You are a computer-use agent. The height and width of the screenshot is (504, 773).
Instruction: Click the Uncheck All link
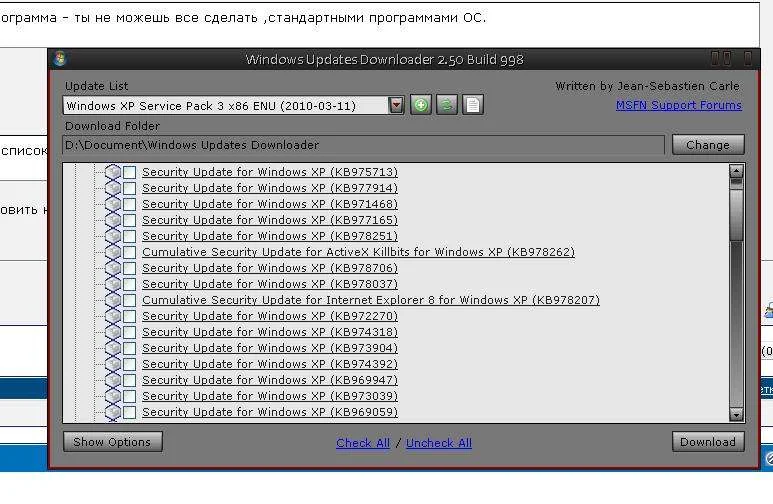[439, 443]
